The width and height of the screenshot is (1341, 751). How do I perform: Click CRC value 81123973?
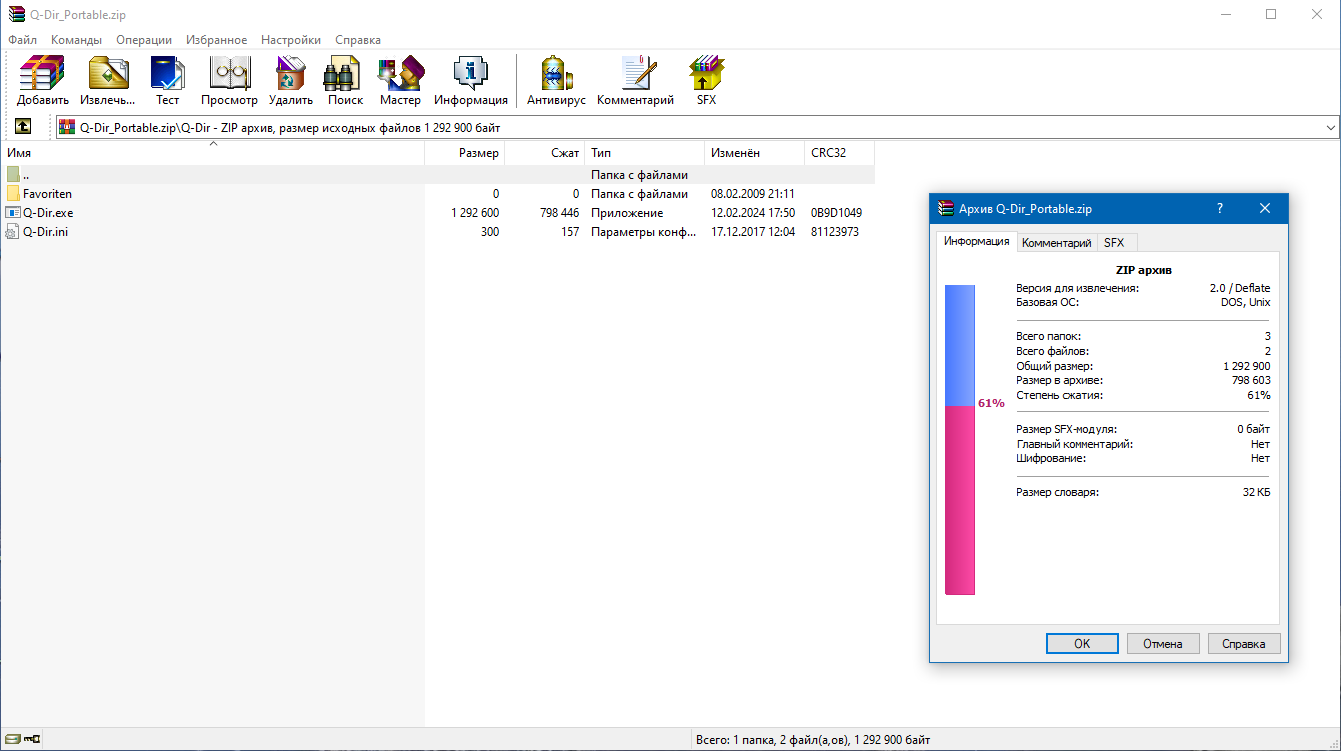[x=835, y=232]
